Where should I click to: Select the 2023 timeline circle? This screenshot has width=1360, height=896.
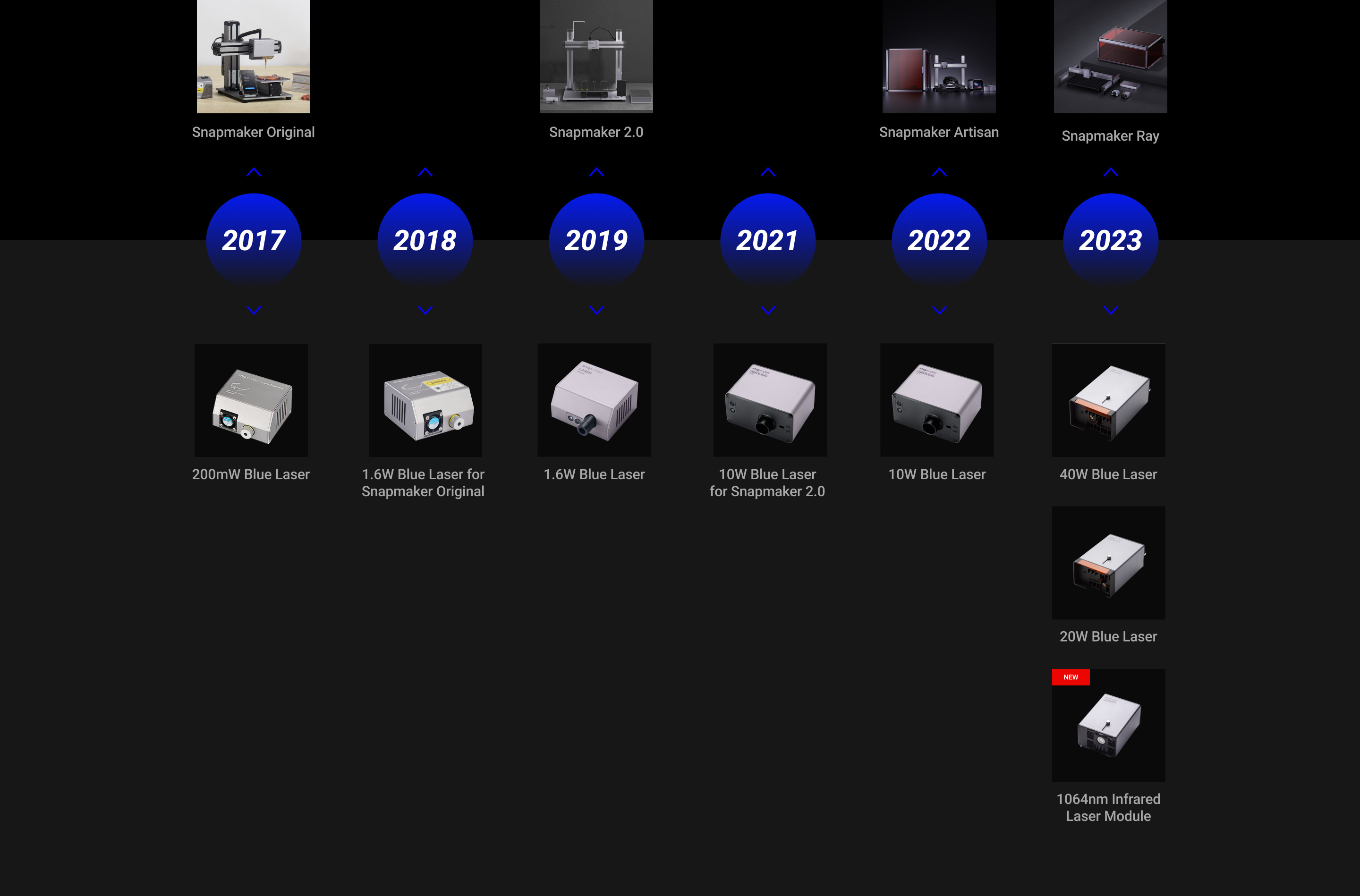tap(1111, 241)
